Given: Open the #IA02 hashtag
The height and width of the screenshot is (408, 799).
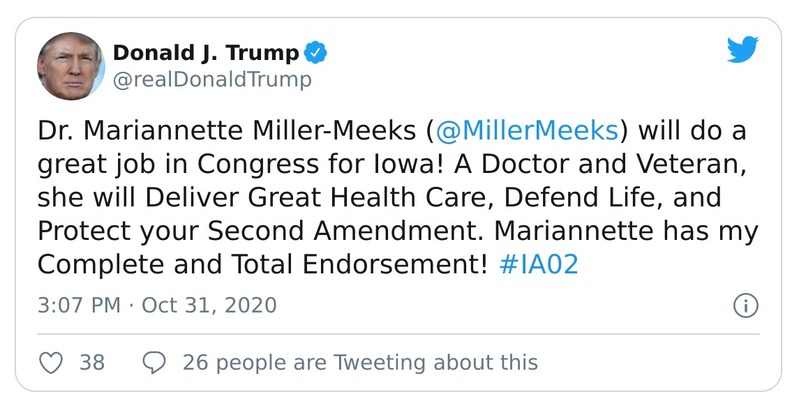Looking at the screenshot, I should pyautogui.click(x=539, y=264).
